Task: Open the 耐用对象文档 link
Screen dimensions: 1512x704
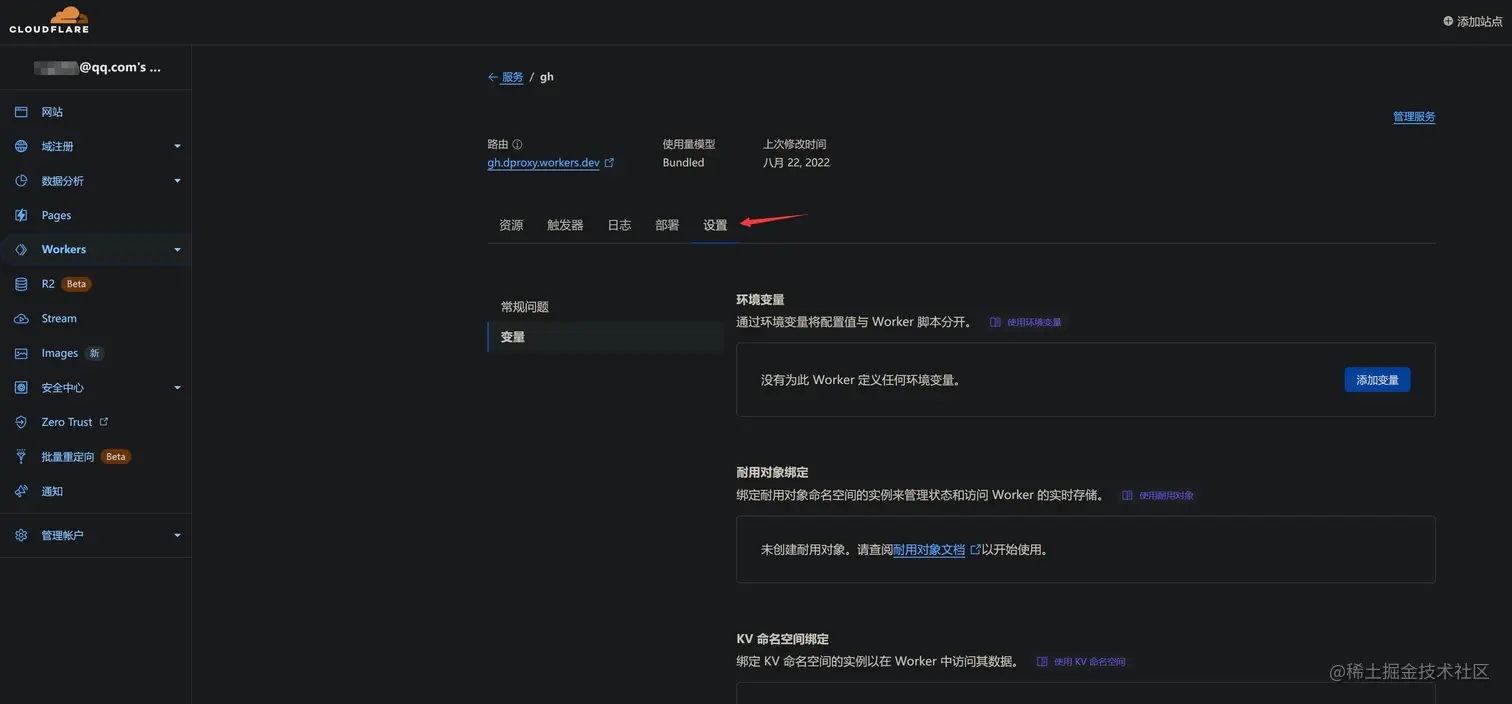Action: tap(929, 549)
